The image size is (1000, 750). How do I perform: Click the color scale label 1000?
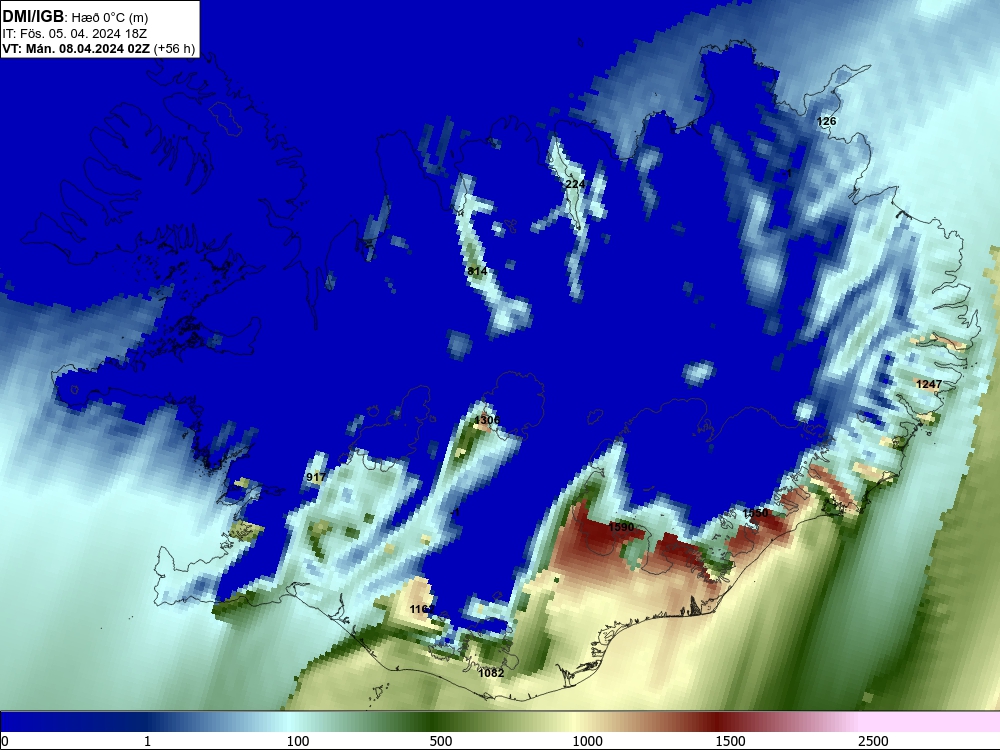coord(587,741)
